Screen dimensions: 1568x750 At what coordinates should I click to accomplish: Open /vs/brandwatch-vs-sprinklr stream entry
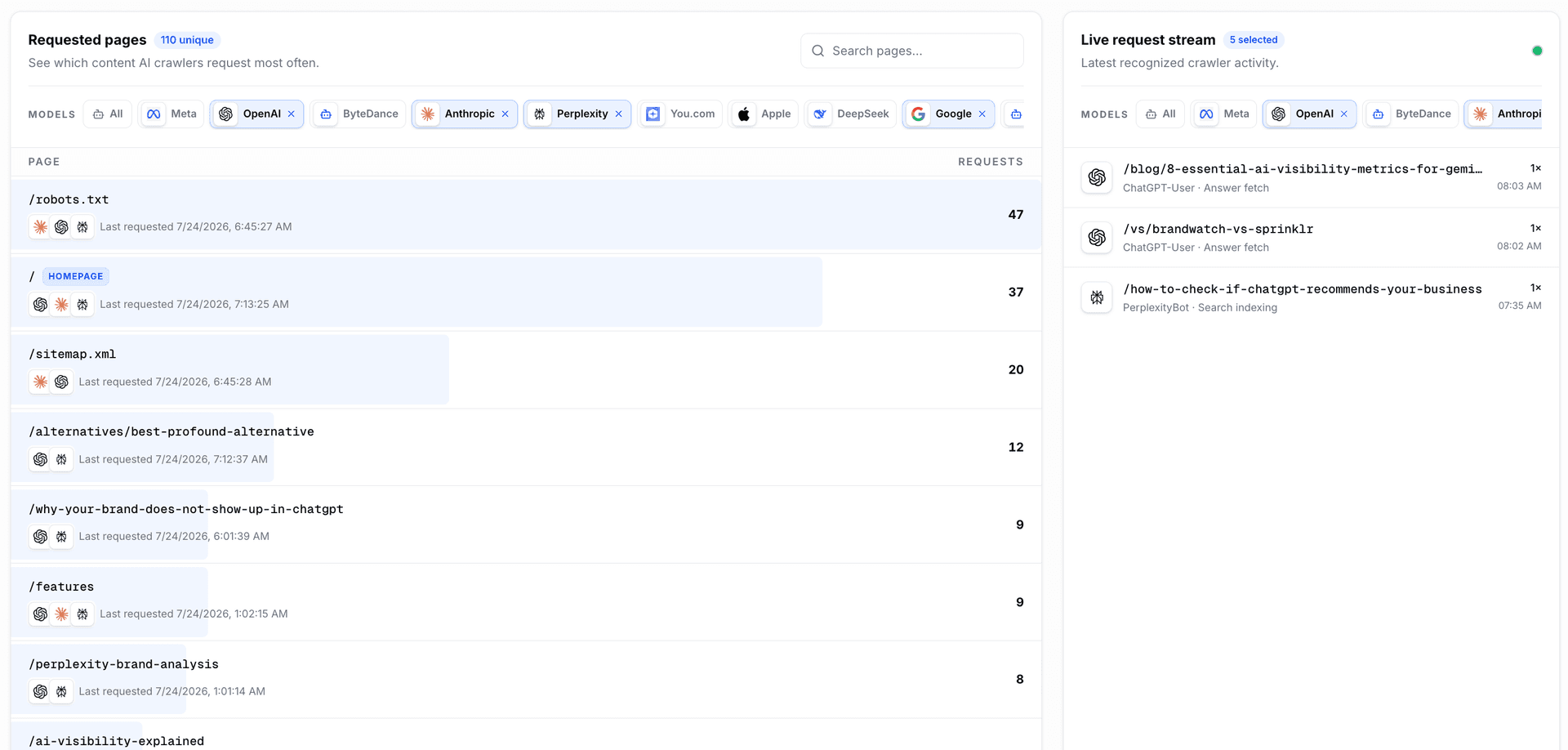1312,238
